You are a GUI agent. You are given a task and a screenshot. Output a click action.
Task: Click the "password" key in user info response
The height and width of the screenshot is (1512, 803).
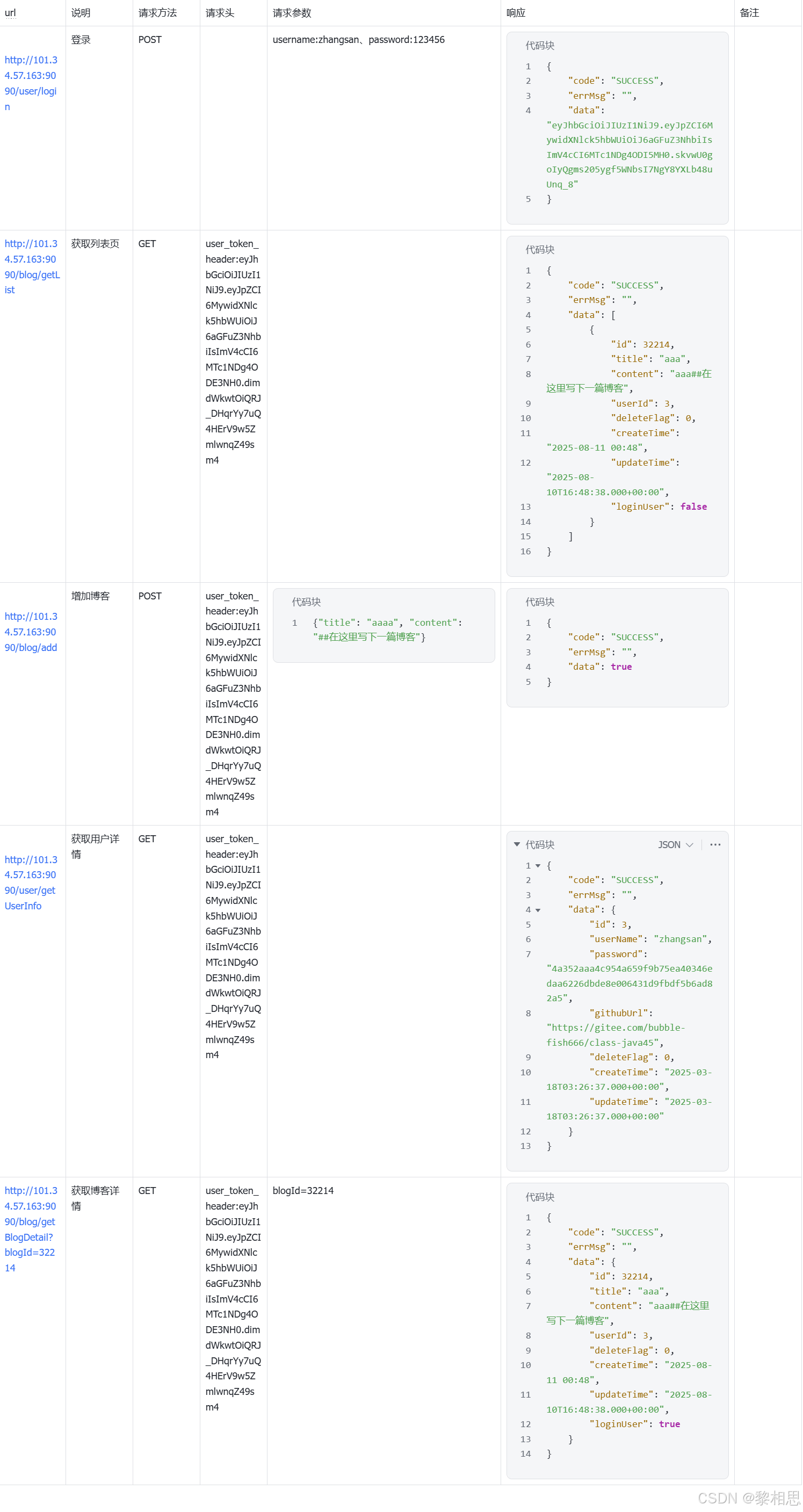point(616,954)
